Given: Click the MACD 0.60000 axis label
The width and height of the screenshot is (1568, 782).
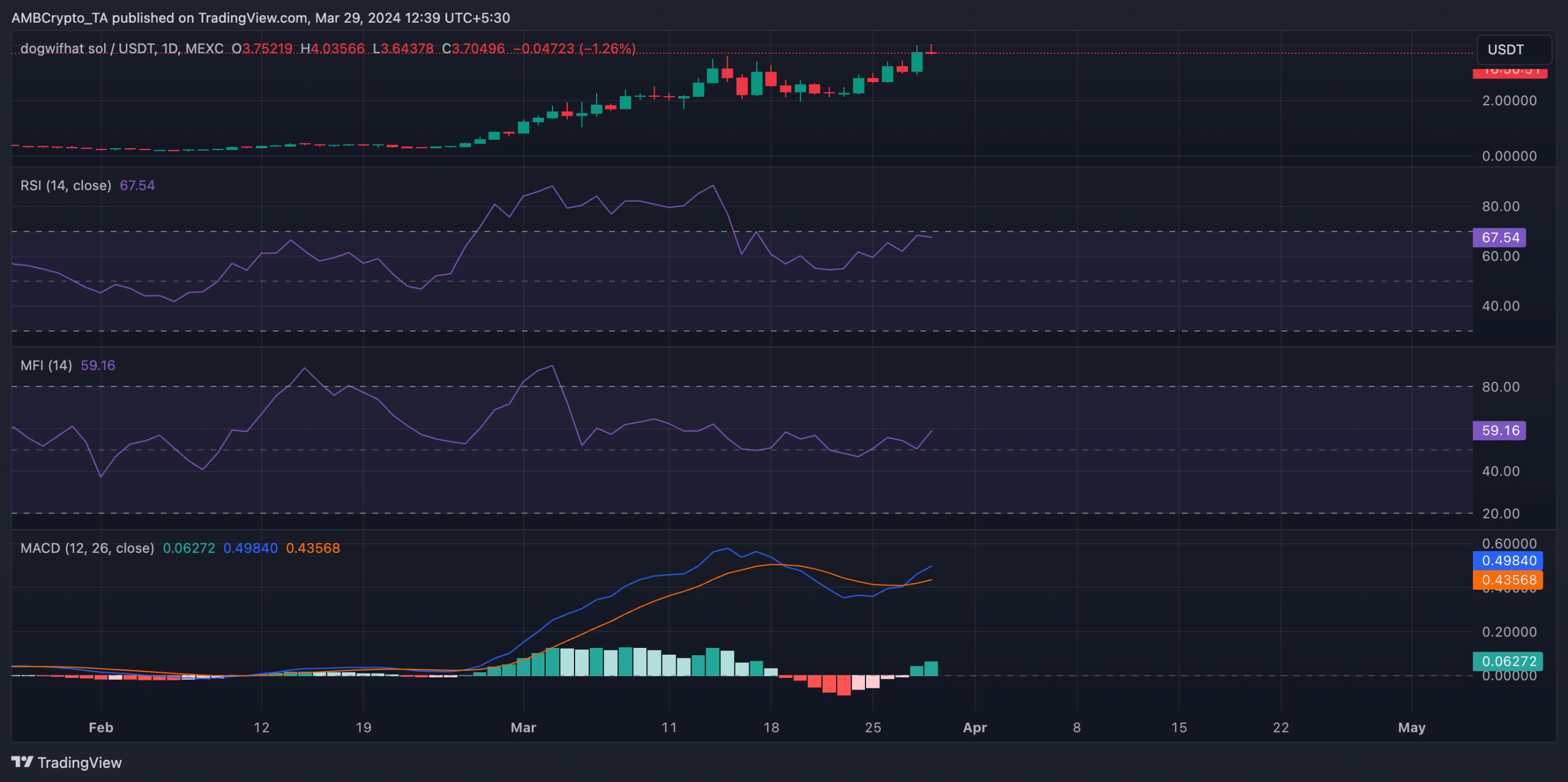Looking at the screenshot, I should (1509, 544).
